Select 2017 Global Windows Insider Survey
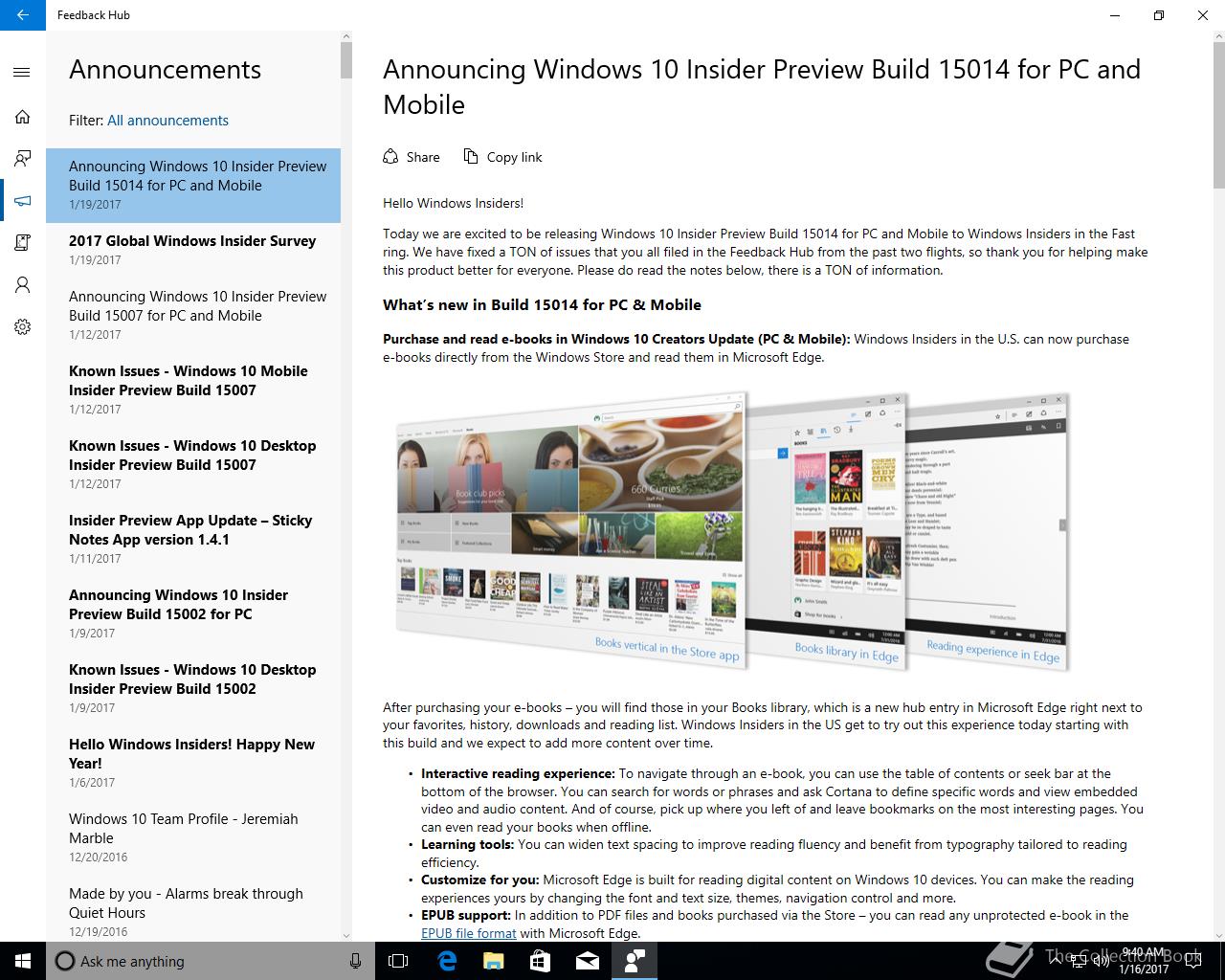This screenshot has height=980, width=1225. tap(193, 250)
